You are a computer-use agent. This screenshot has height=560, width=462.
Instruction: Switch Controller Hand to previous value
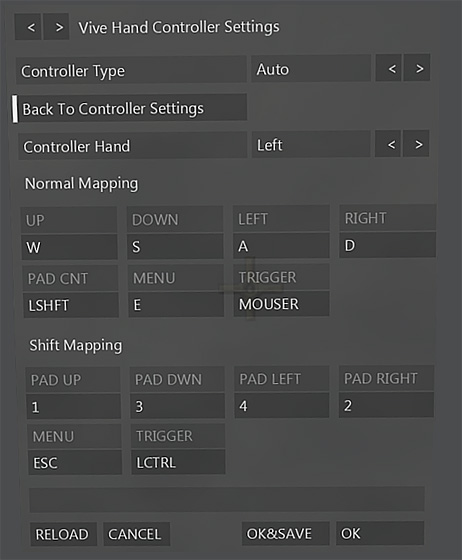coord(388,144)
